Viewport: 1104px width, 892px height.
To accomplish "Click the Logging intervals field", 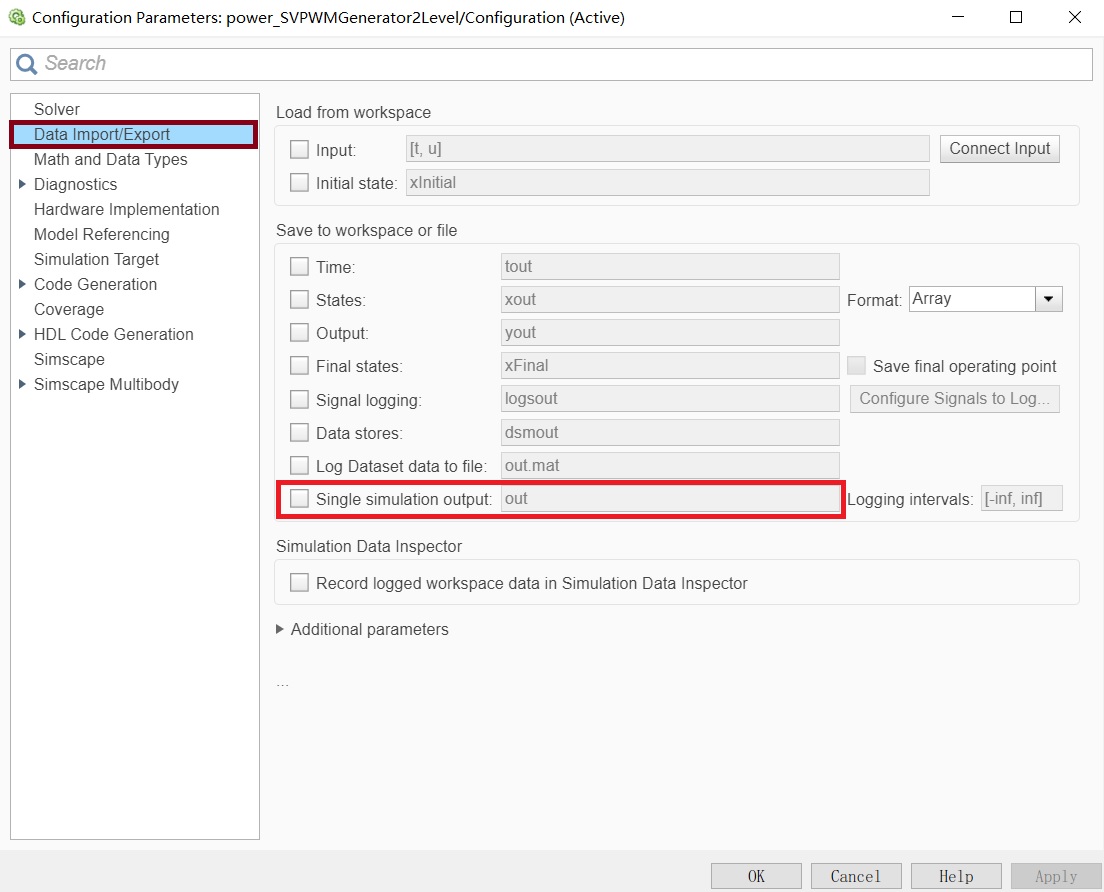I will [x=1022, y=498].
